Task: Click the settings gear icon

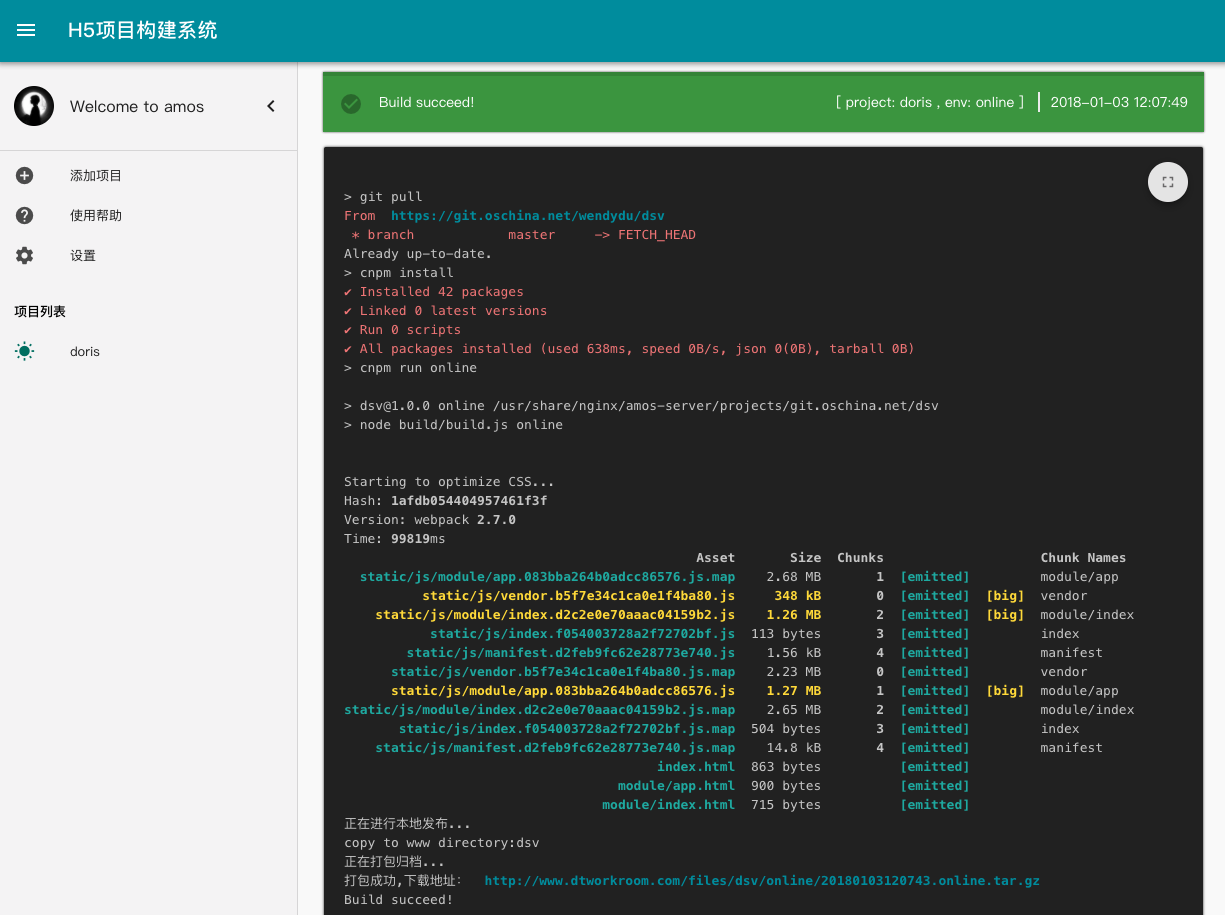Action: [25, 256]
